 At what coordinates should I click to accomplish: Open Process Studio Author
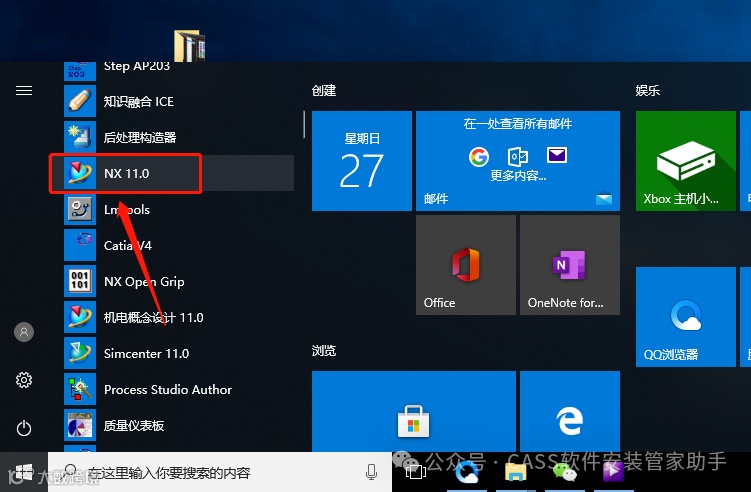(x=178, y=389)
